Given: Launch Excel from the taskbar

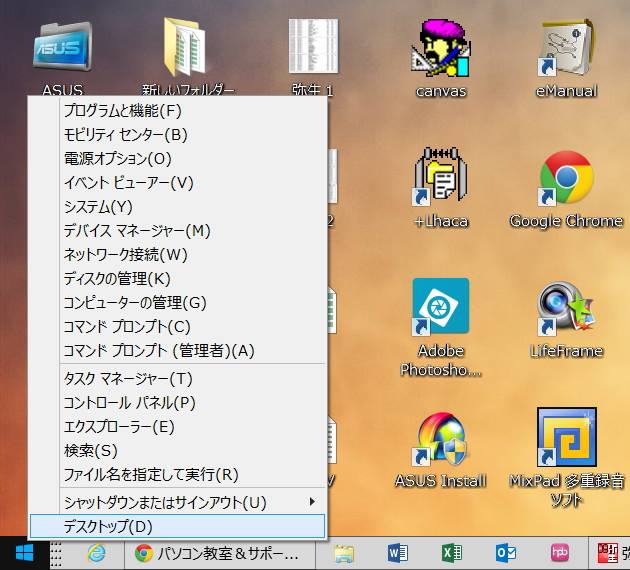Looking at the screenshot, I should (452, 554).
